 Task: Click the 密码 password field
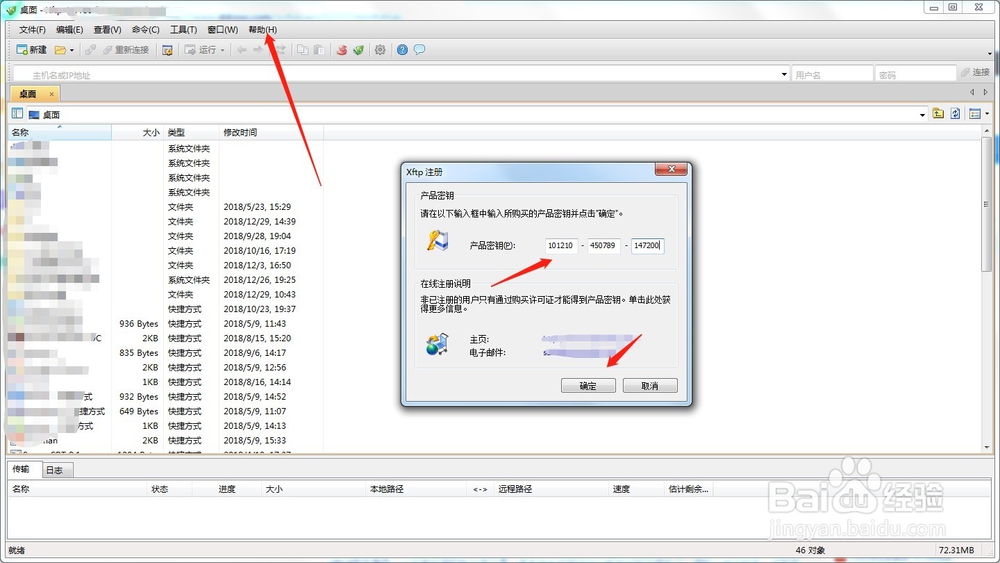(x=915, y=75)
